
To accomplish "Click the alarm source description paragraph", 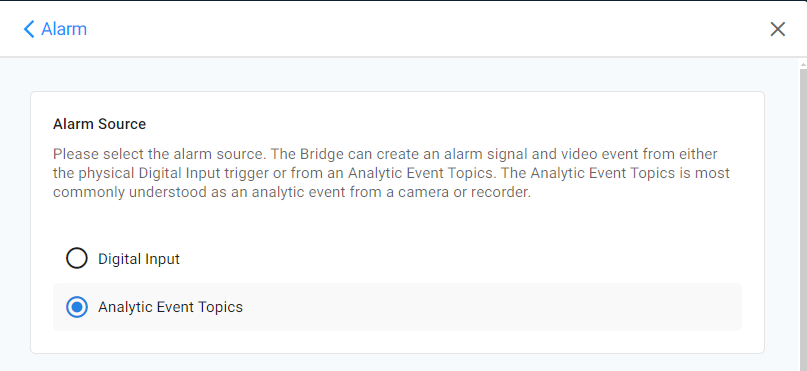I will tap(391, 173).
